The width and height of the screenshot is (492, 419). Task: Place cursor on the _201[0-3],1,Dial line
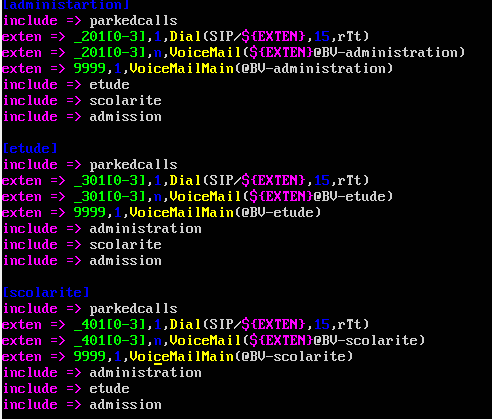186,36
